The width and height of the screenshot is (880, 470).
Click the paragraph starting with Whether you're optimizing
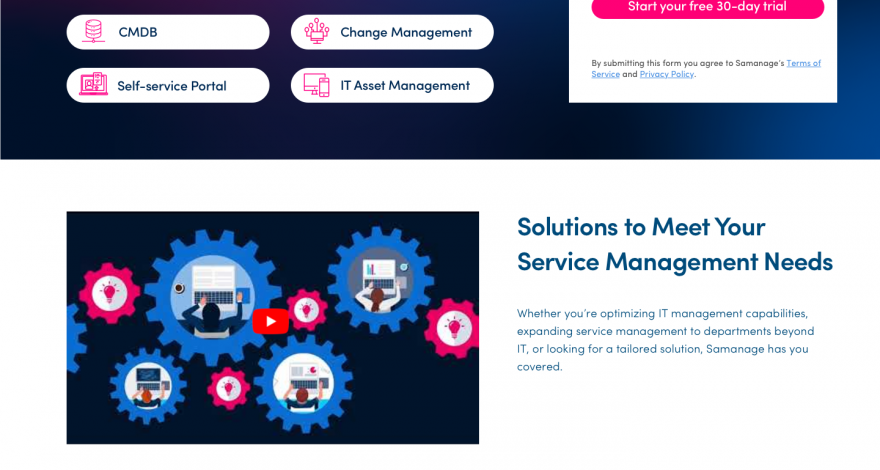(668, 339)
